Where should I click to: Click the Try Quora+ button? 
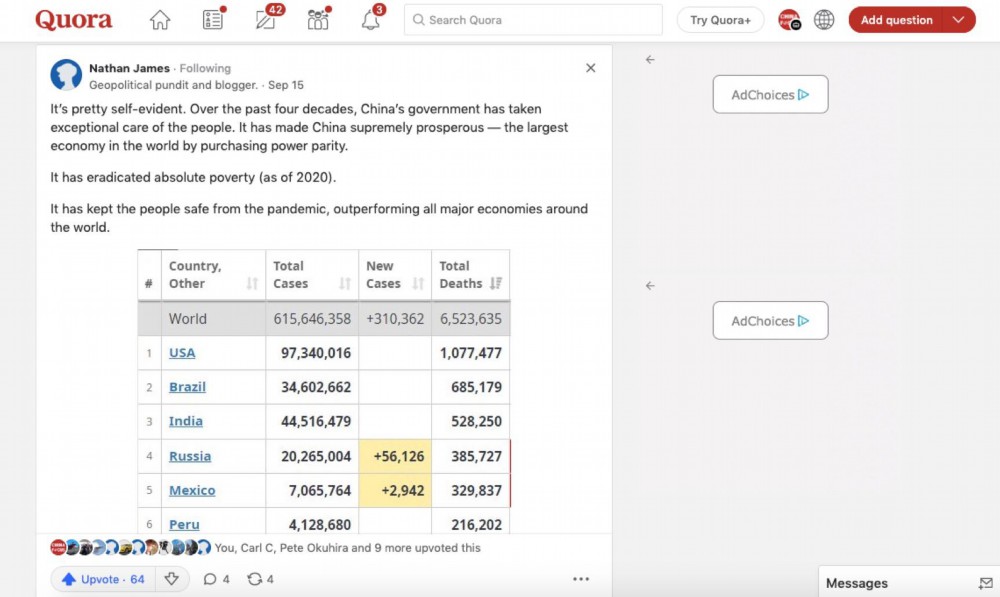[721, 20]
